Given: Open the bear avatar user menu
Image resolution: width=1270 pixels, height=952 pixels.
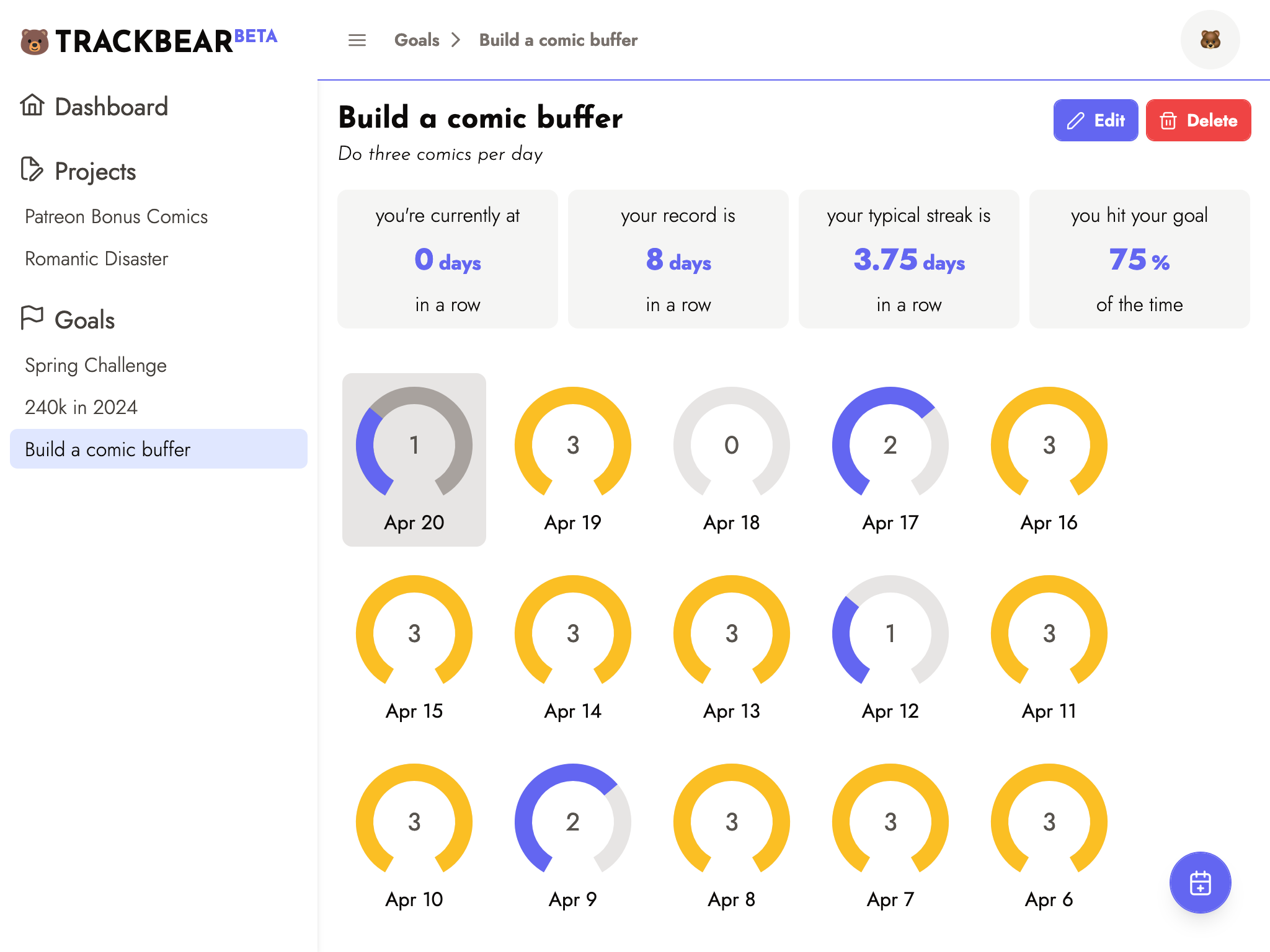Looking at the screenshot, I should [x=1210, y=40].
